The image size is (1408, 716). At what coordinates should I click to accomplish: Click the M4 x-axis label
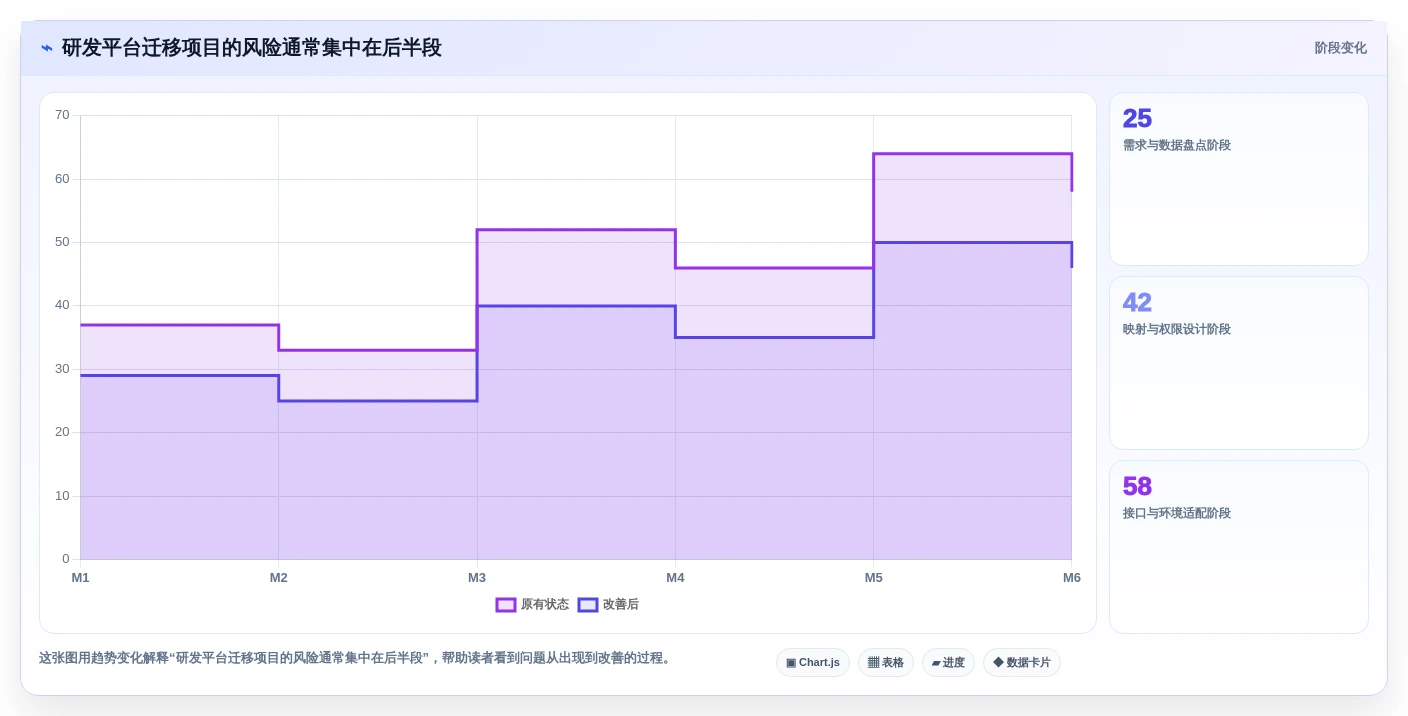click(x=675, y=578)
